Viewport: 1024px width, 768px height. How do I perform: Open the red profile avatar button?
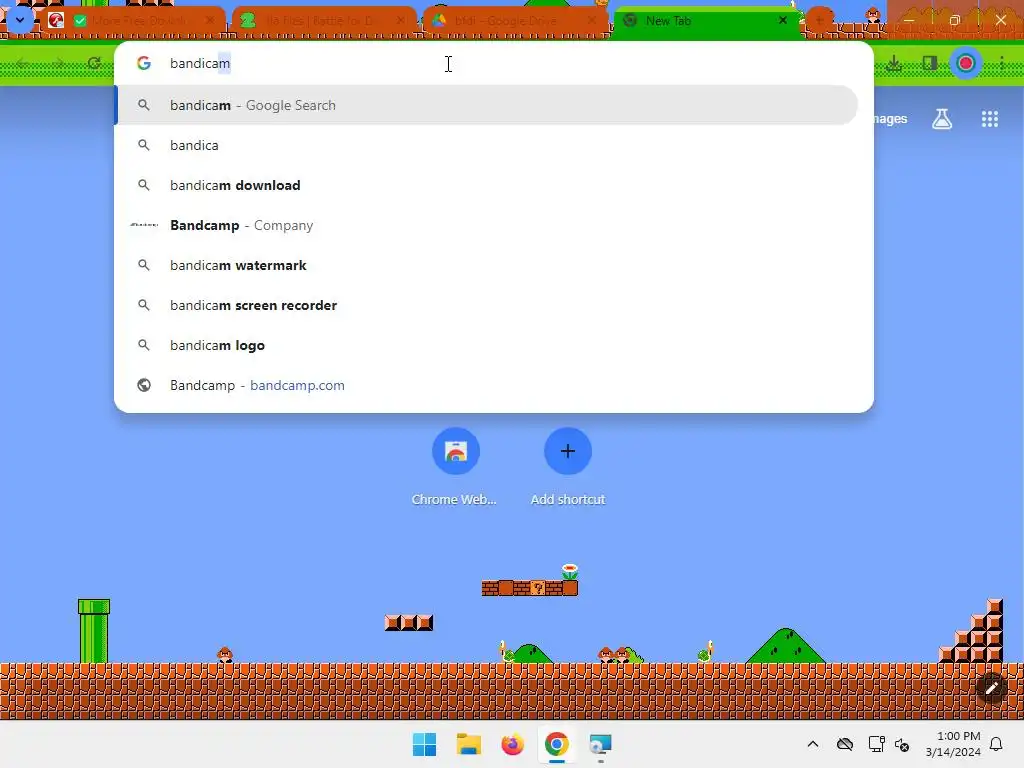coord(966,63)
